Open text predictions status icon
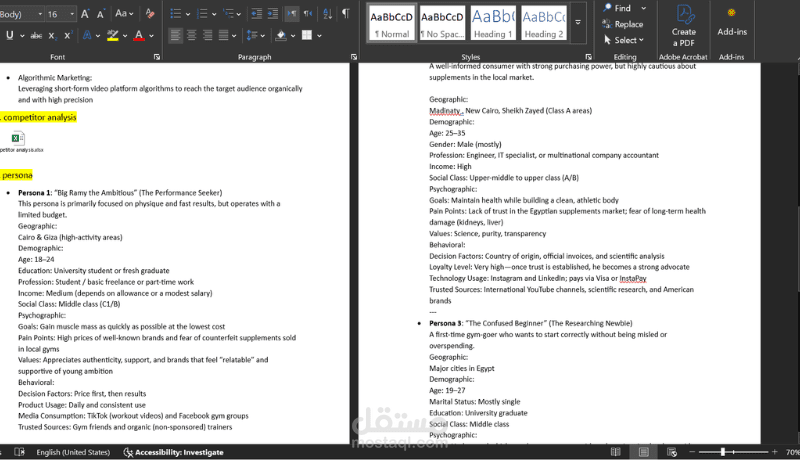The height and width of the screenshot is (460, 800). pos(19,452)
